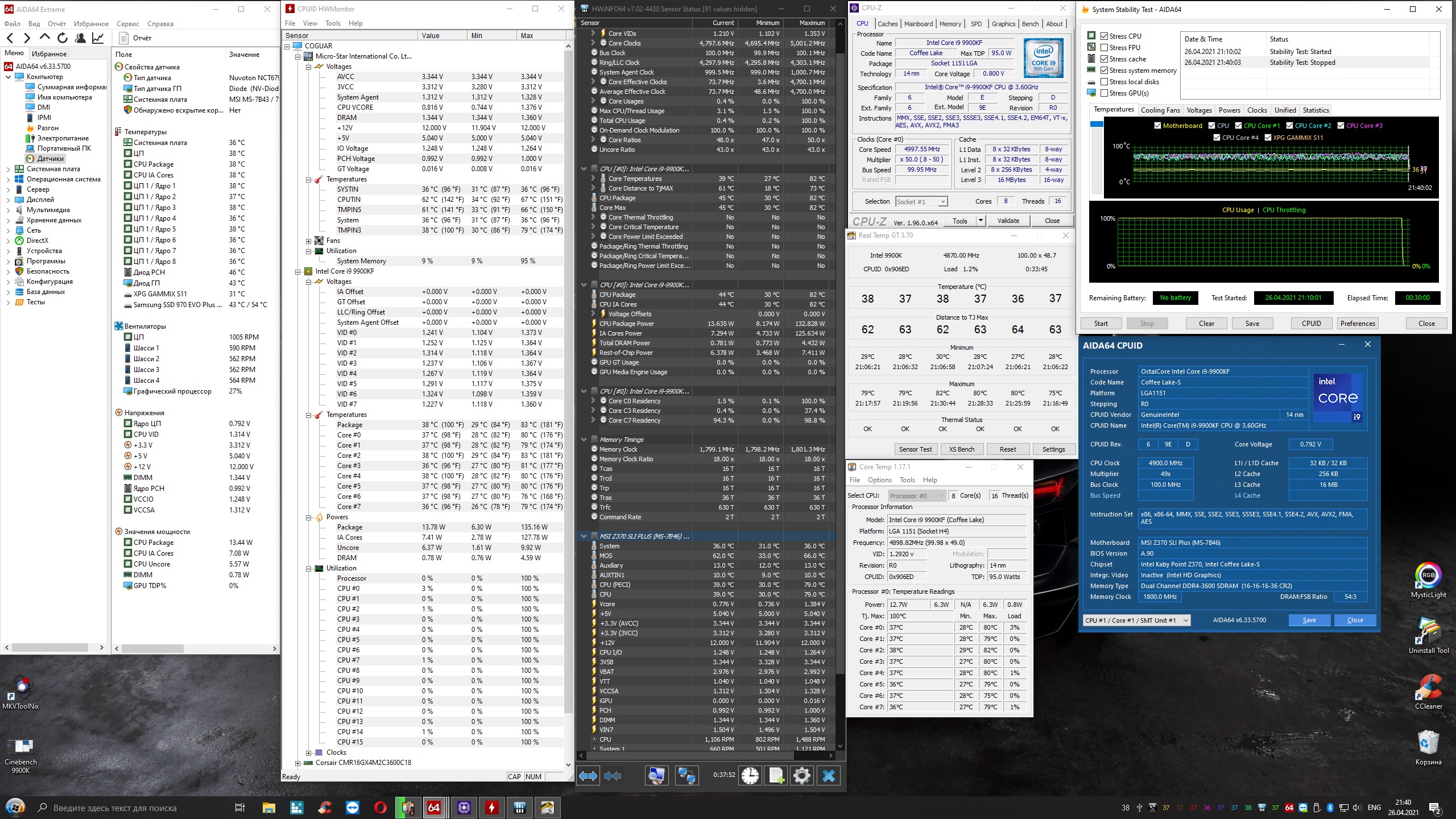Viewport: 1456px width, 819px height.
Task: Click HWiNFO log file icon
Action: 776,776
